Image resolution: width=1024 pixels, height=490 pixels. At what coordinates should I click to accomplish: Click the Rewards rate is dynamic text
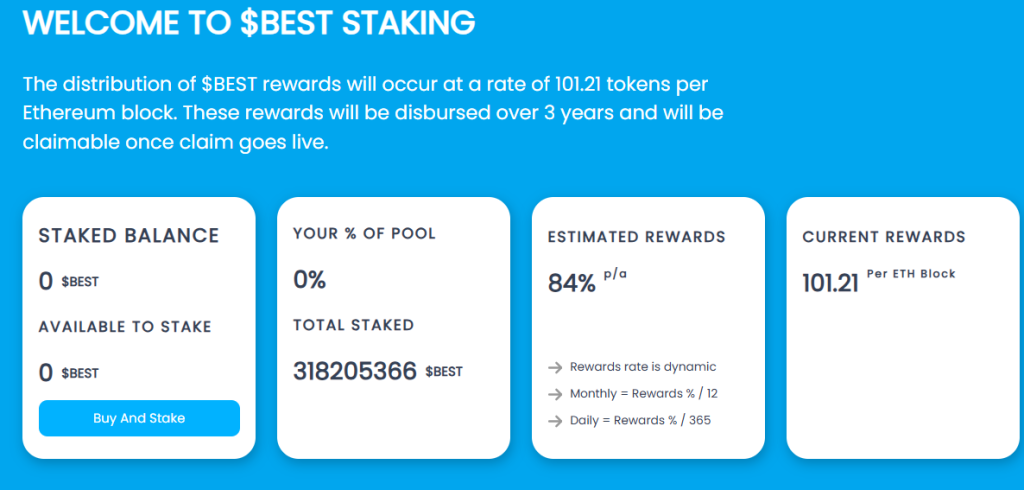(x=643, y=367)
